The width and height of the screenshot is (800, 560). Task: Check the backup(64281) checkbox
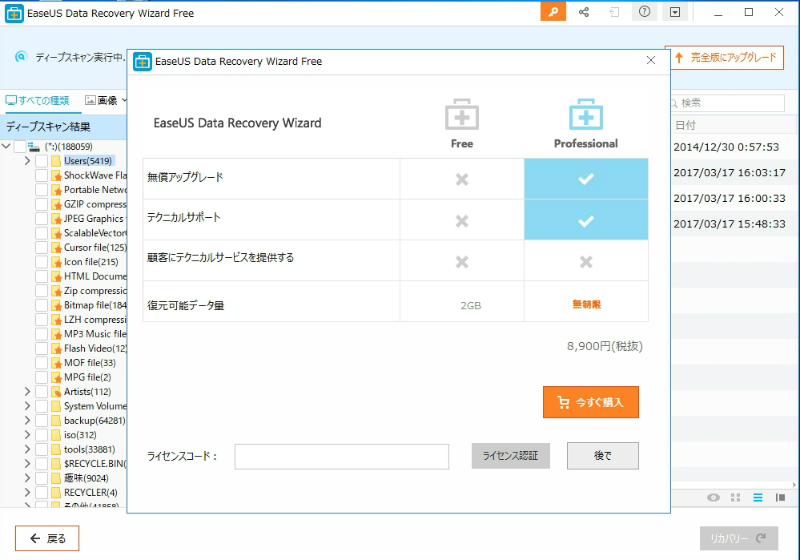[x=42, y=421]
